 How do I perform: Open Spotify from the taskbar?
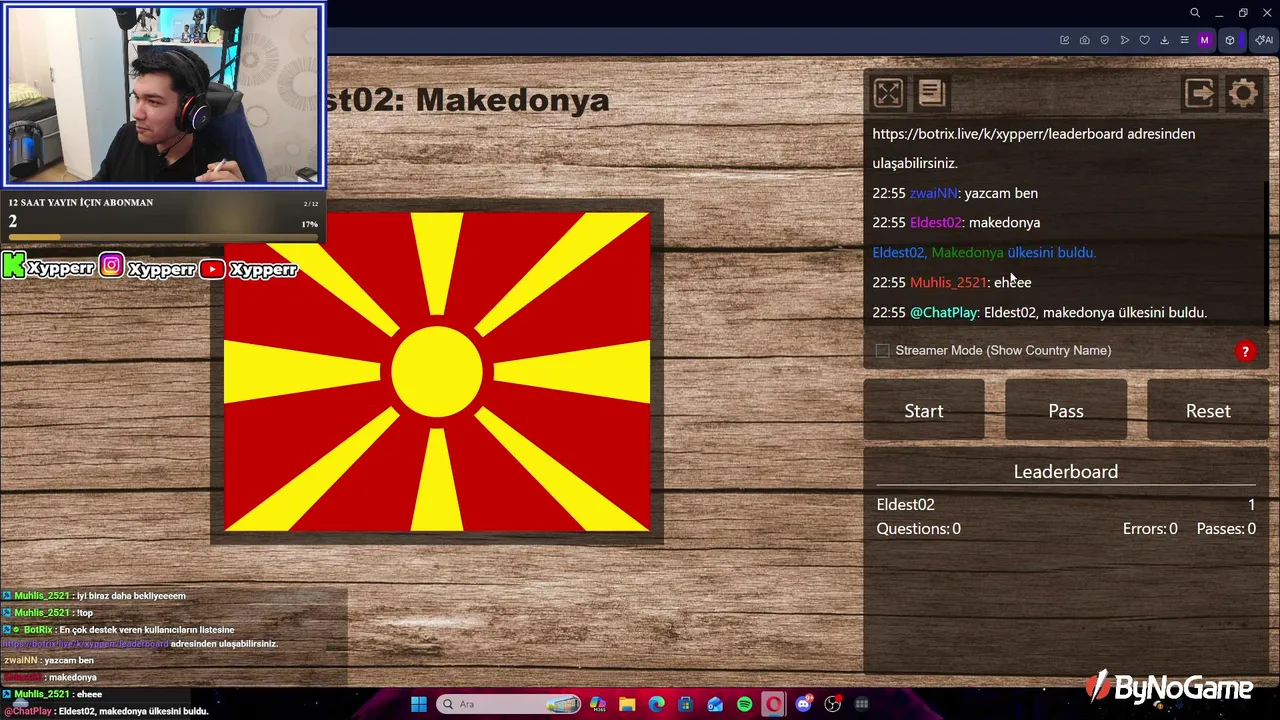744,704
